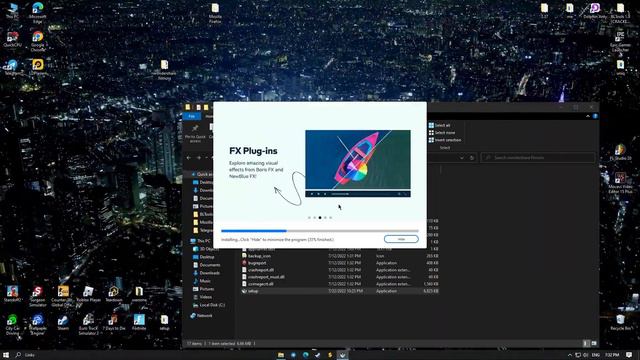Click the Back arrow in File Explorer
Image resolution: width=640 pixels, height=360 pixels.
pyautogui.click(x=189, y=158)
